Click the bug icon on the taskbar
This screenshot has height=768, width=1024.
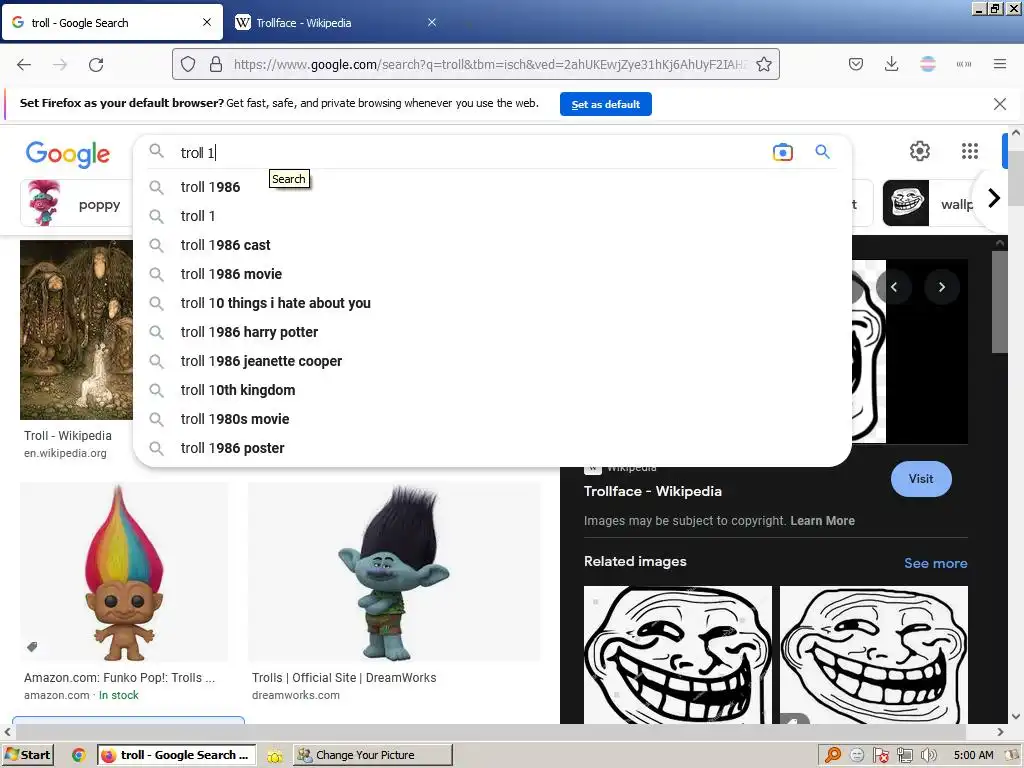pos(275,756)
